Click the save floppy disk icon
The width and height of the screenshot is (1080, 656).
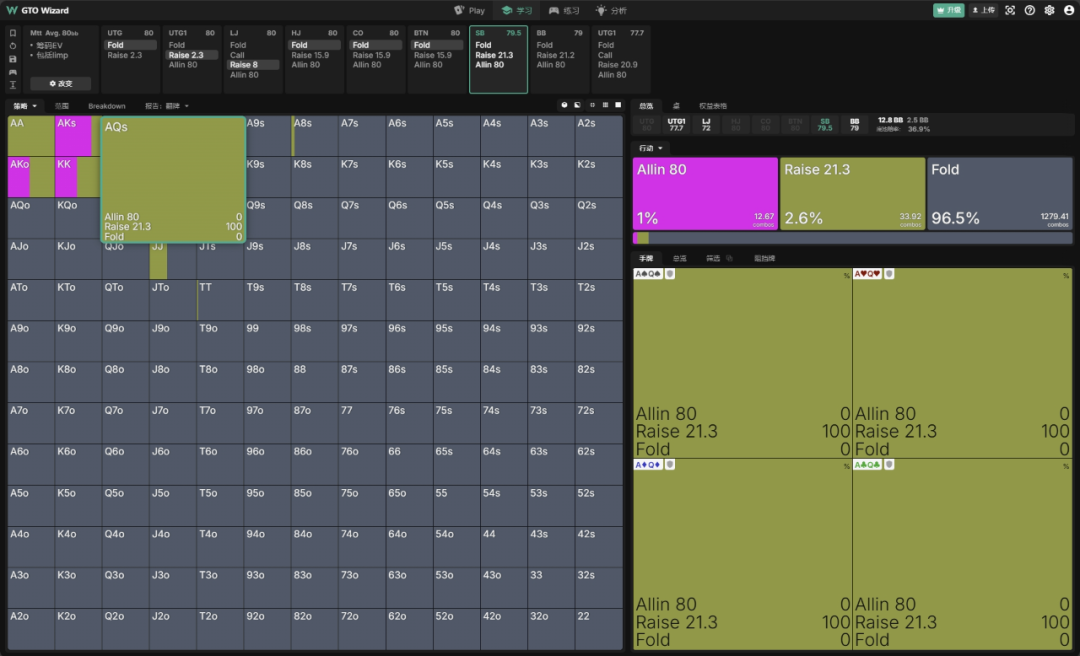tap(12, 59)
